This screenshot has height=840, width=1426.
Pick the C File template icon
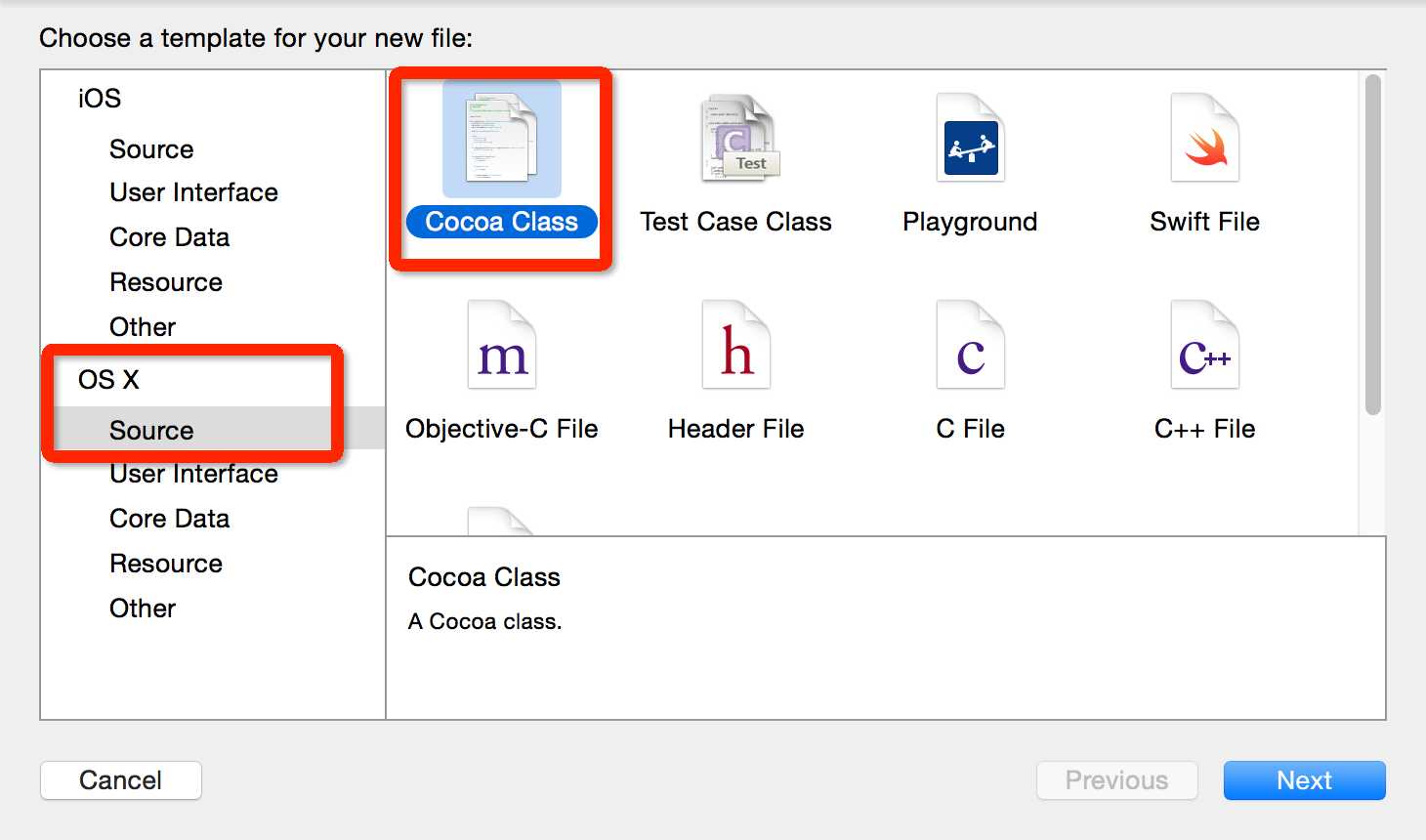click(971, 346)
